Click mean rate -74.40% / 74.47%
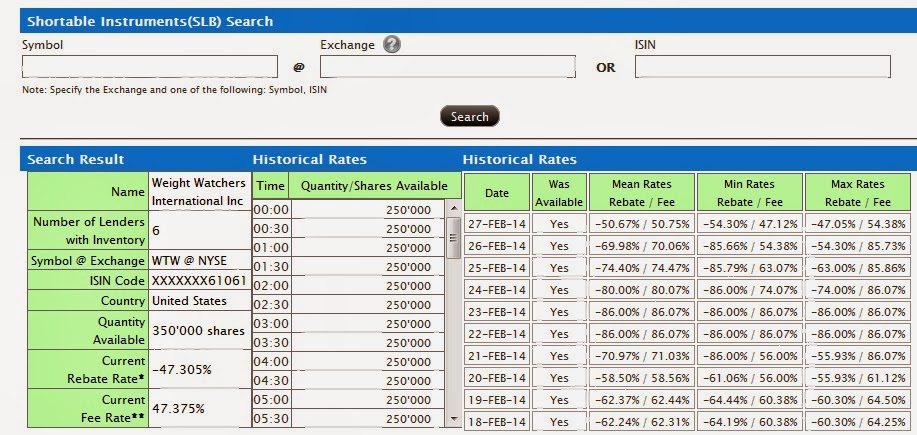This screenshot has height=435, width=917. tap(642, 268)
